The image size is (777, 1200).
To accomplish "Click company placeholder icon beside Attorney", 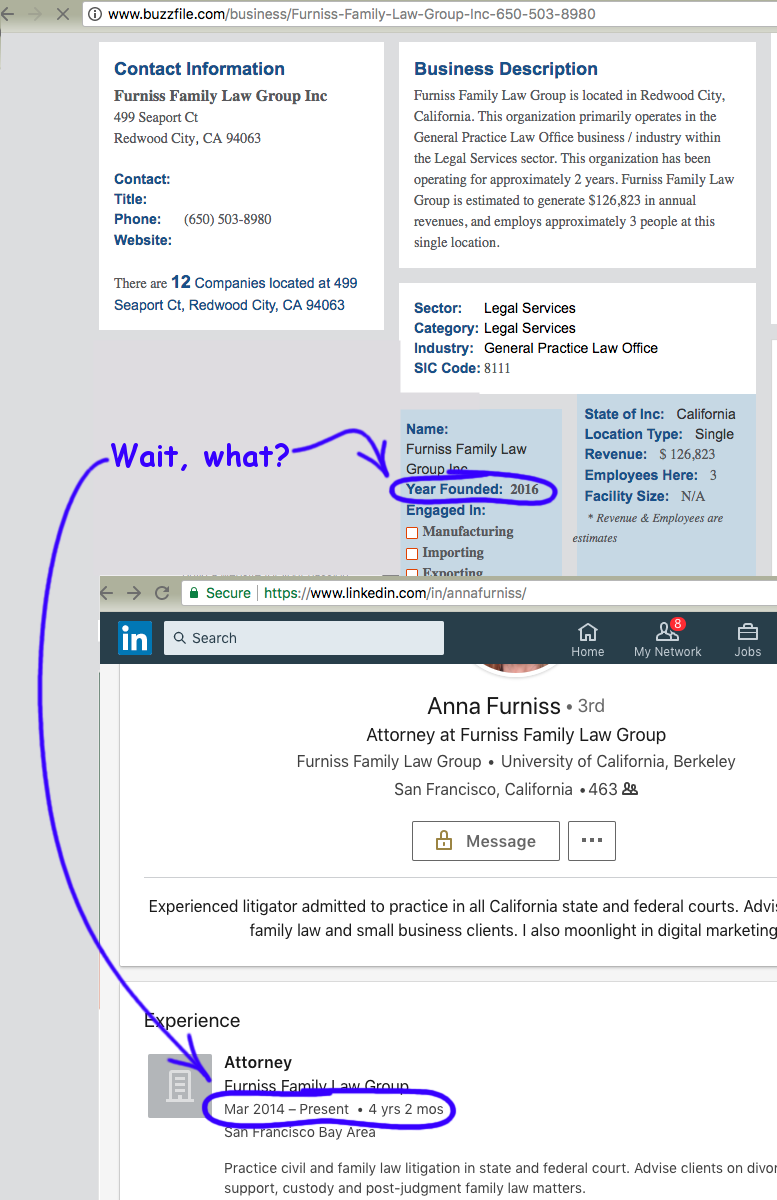I will 180,1086.
